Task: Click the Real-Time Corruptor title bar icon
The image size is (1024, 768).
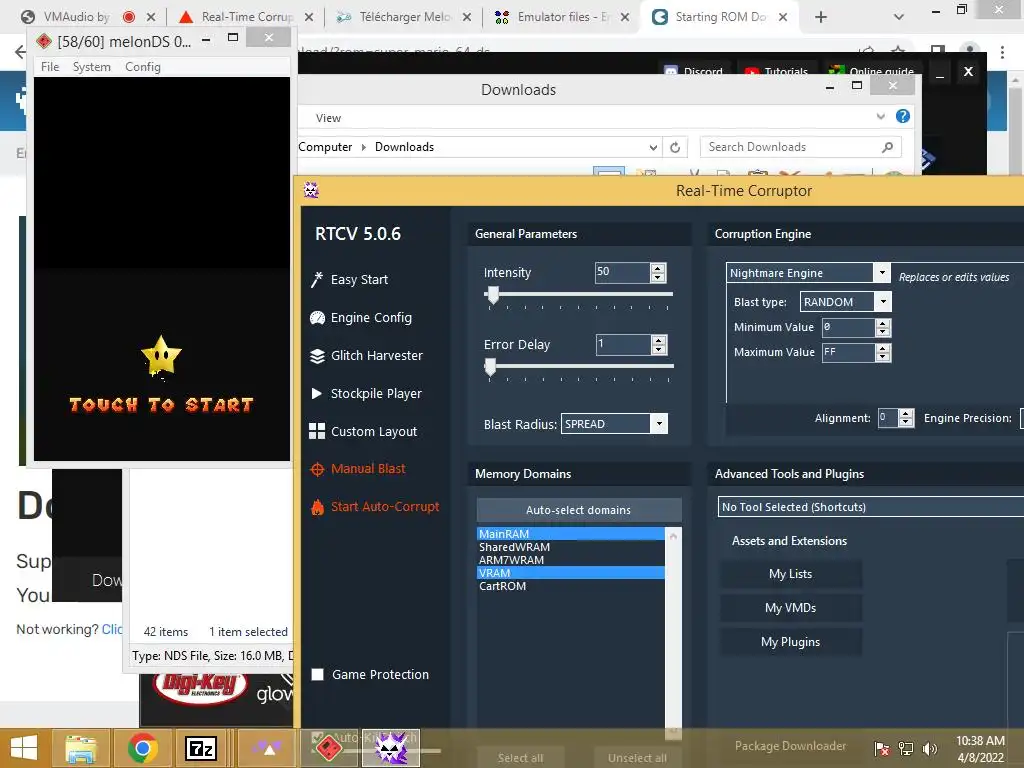Action: pyautogui.click(x=312, y=190)
